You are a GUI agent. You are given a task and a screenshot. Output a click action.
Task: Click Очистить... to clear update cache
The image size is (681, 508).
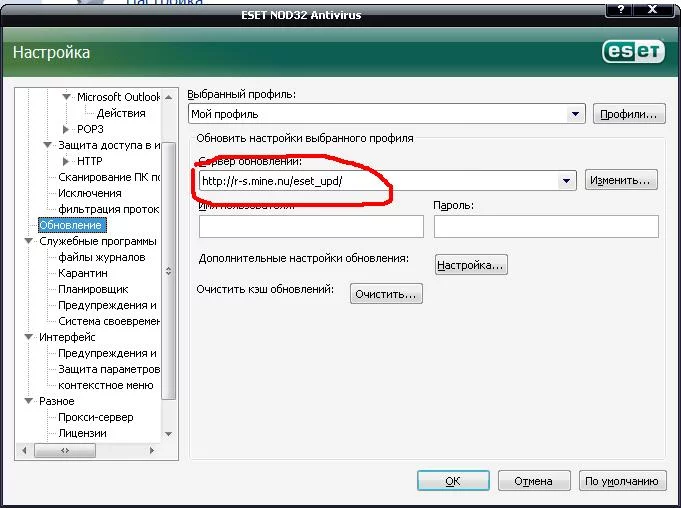tap(386, 294)
